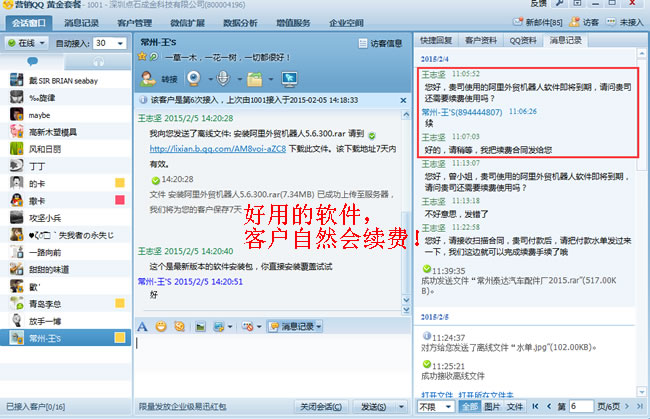The image size is (650, 419).
Task: Open the emoji smiley picker
Action: [161, 326]
